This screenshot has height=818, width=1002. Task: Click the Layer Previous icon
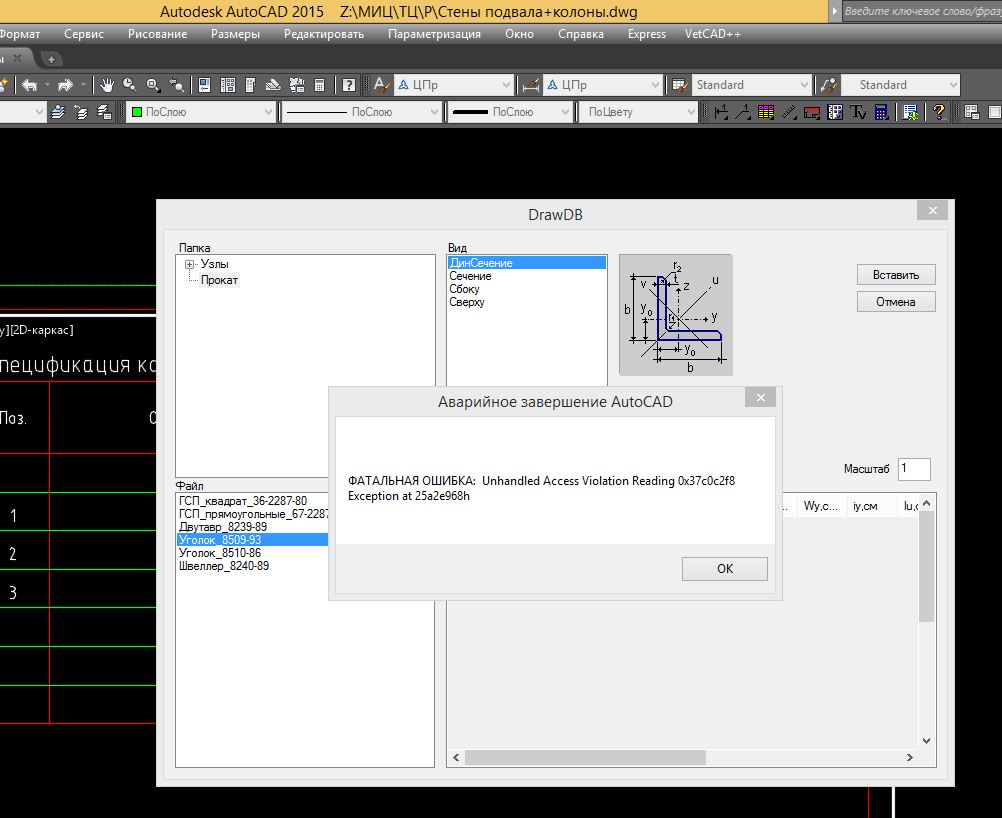[x=81, y=112]
